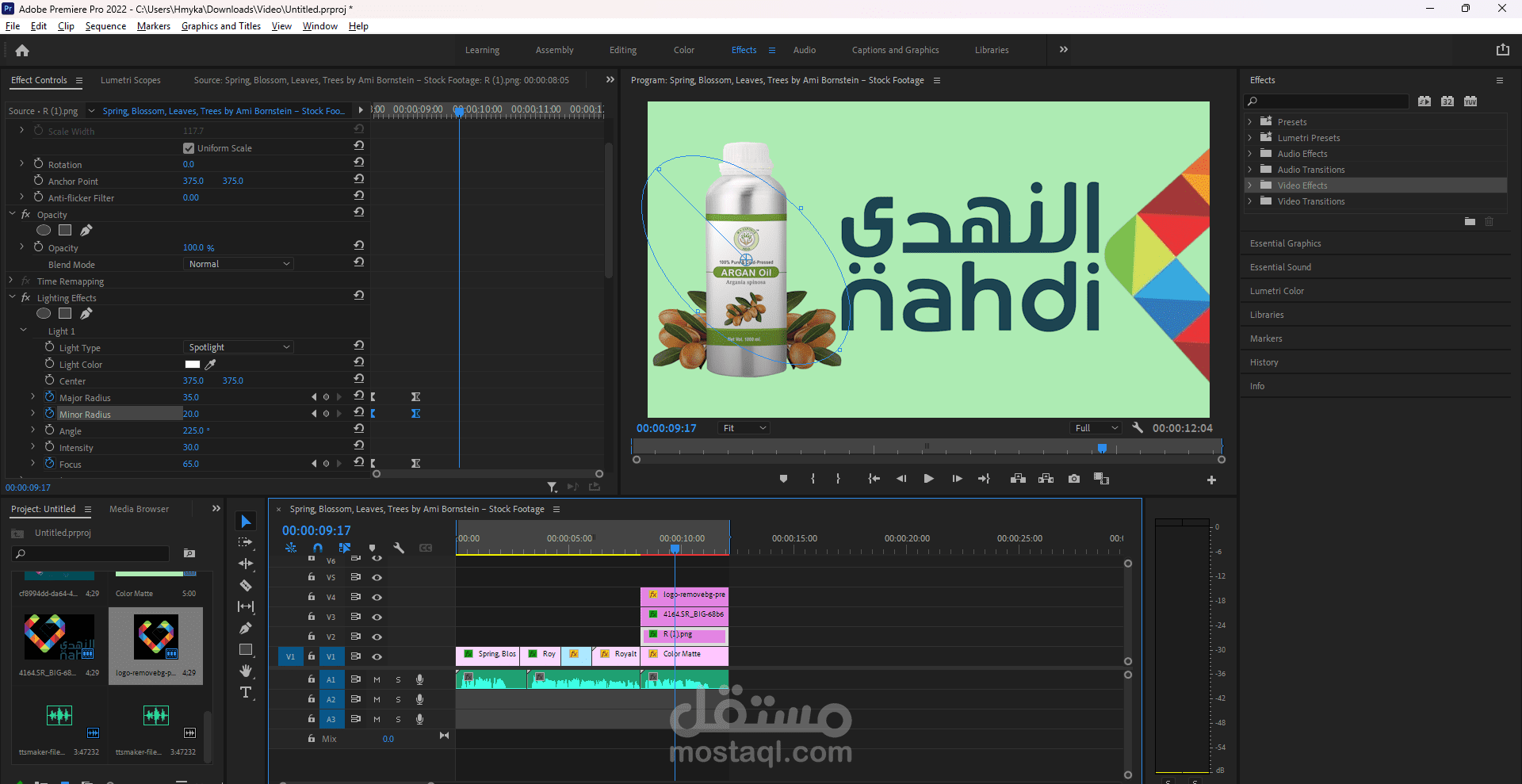Create pen mask under Opacity
The height and width of the screenshot is (784, 1522).
pos(86,231)
